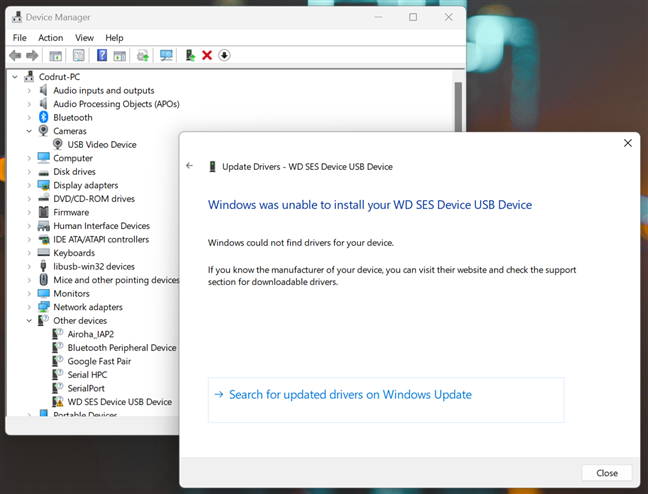Click the Back arrow in Device Manager toolbar

15,55
